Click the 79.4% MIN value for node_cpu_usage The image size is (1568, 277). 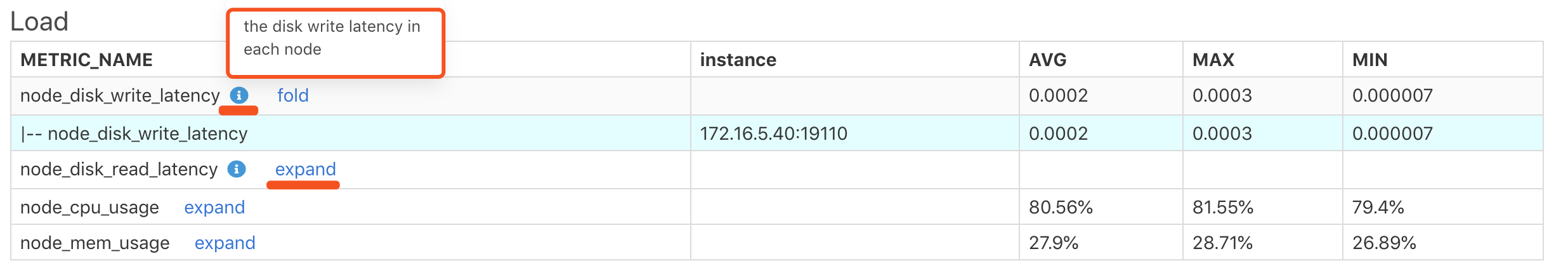pyautogui.click(x=1378, y=207)
